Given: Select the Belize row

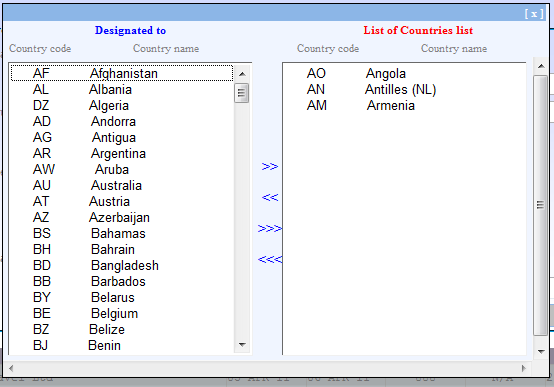Looking at the screenshot, I should pyautogui.click(x=122, y=329).
